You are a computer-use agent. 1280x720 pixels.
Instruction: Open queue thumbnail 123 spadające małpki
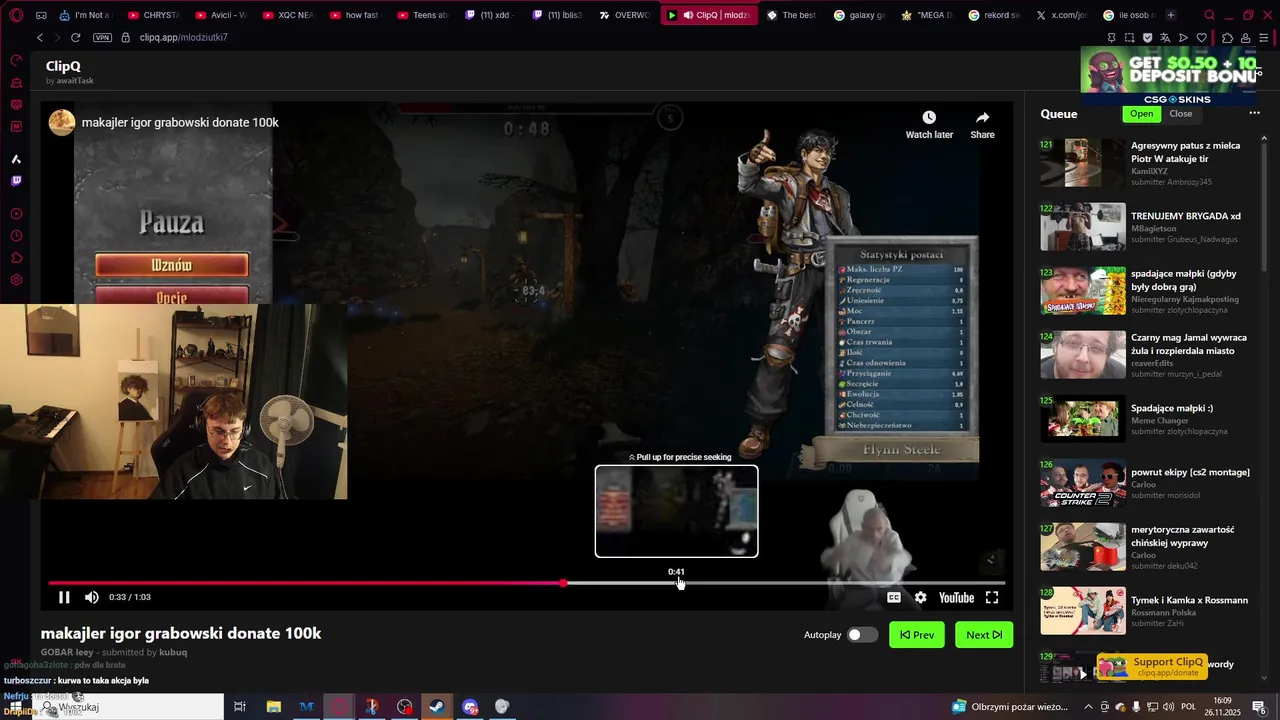(1083, 291)
